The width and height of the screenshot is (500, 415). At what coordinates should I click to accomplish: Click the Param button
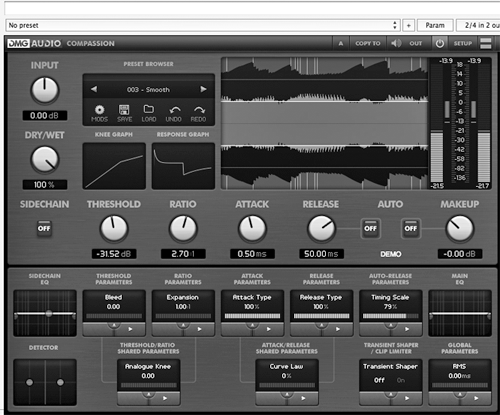tap(435, 25)
